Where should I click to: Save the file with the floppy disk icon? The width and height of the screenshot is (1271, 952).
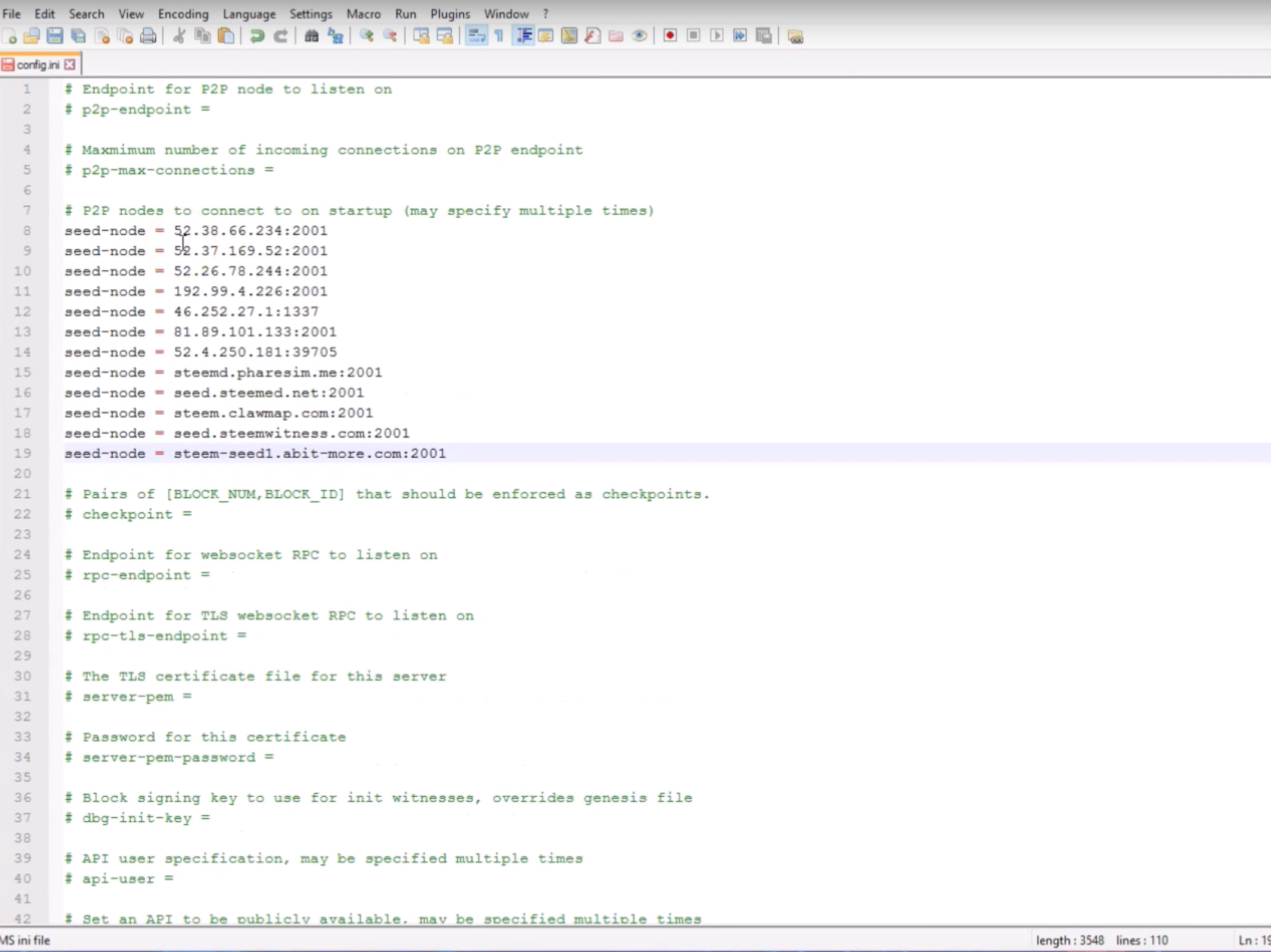(55, 36)
